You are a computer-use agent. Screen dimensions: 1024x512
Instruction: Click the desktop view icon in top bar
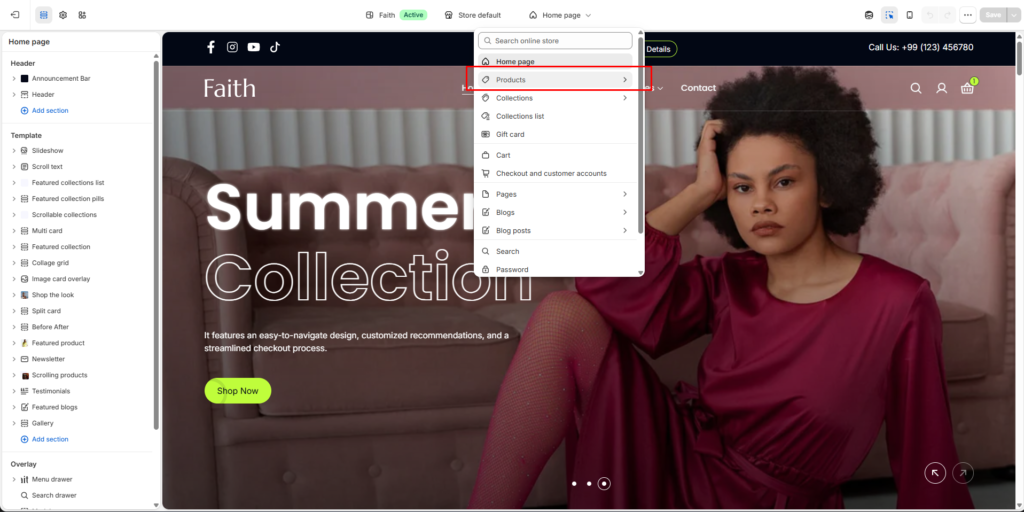(x=869, y=14)
